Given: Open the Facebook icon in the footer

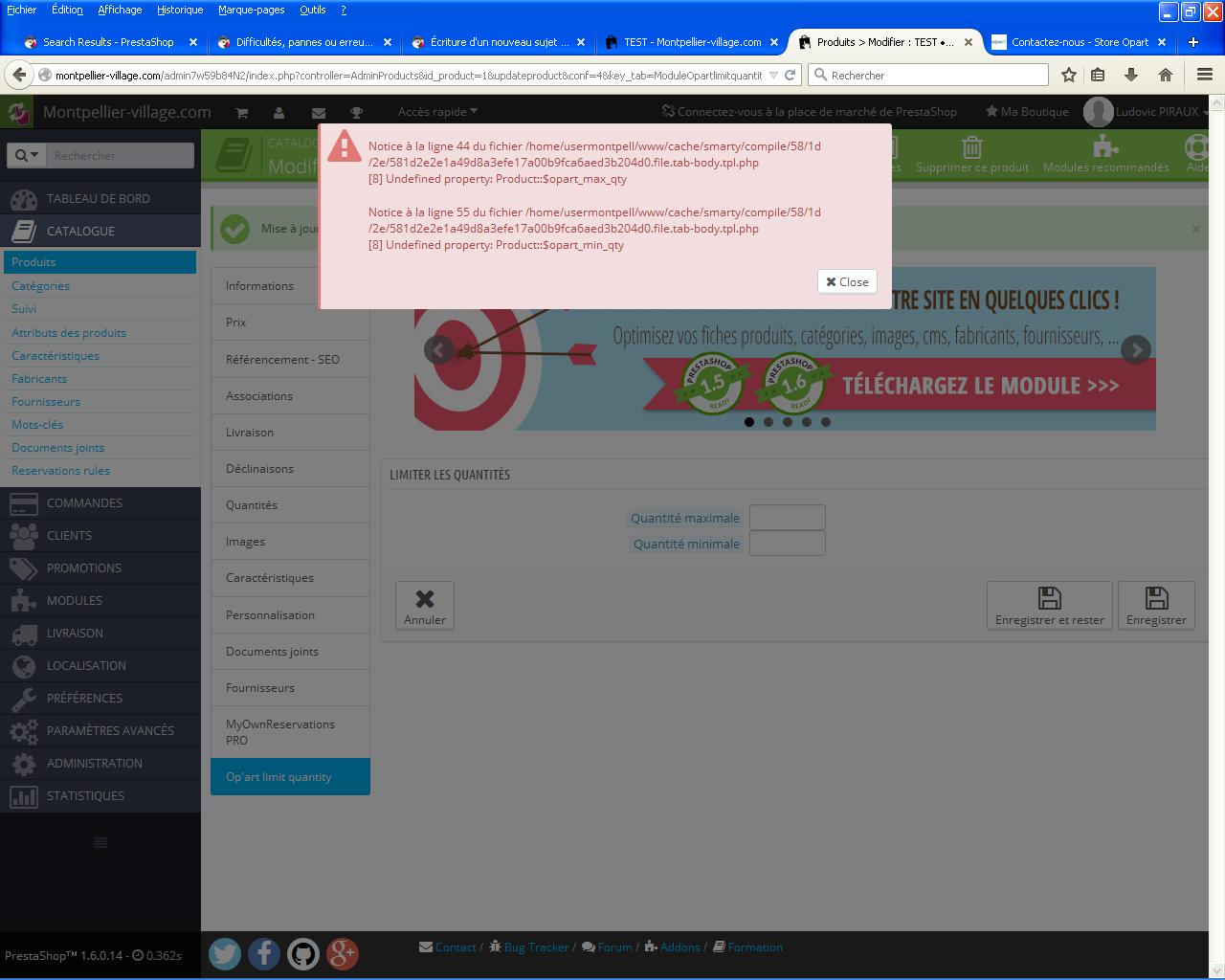Looking at the screenshot, I should click(264, 953).
